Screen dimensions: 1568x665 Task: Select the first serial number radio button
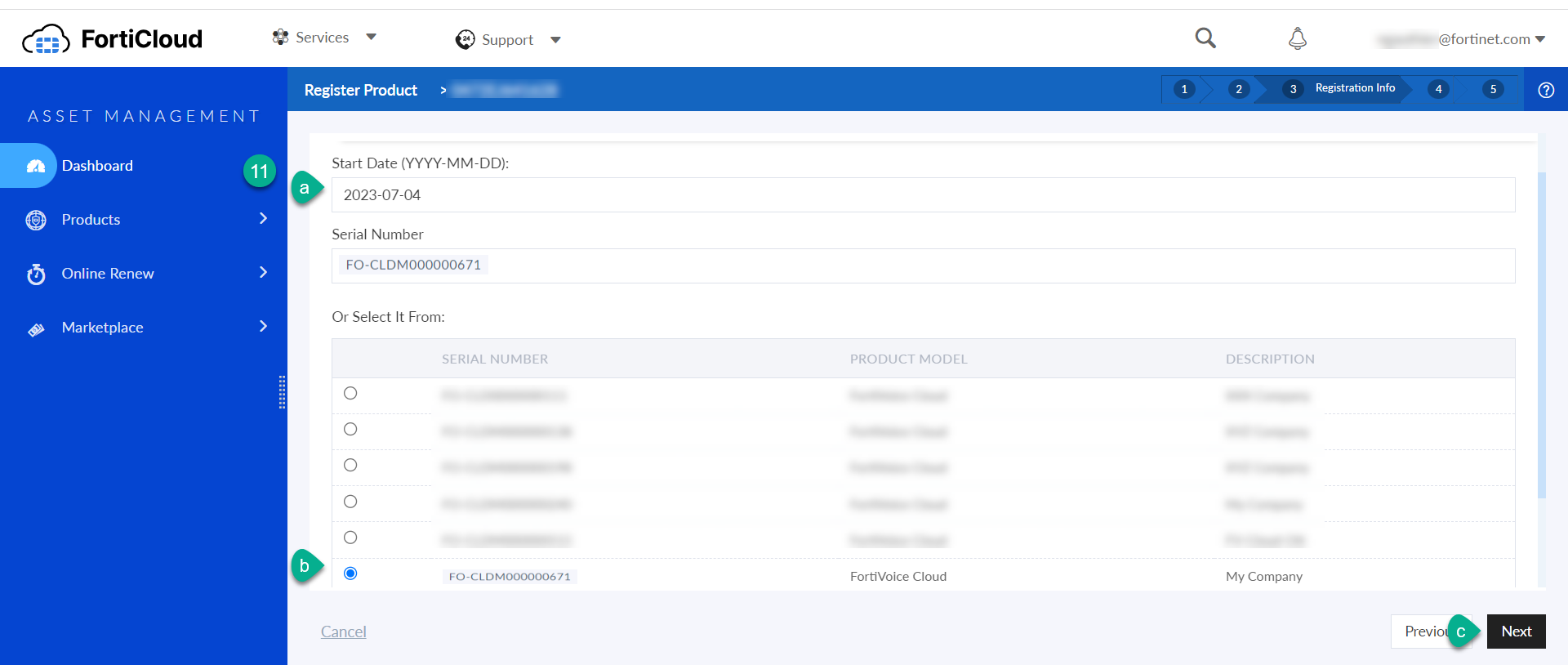coord(350,393)
